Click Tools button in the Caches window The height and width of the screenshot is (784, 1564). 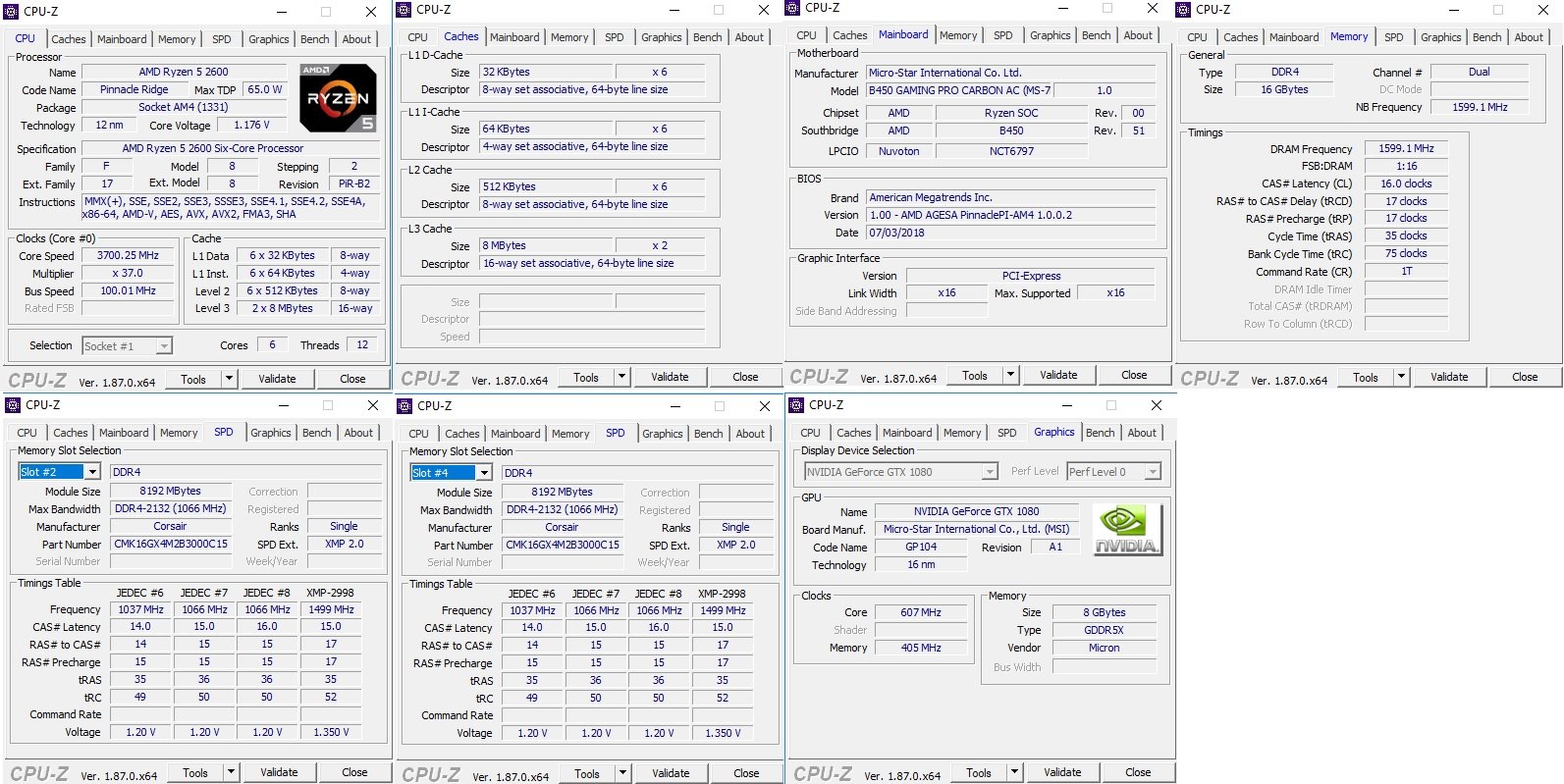(586, 377)
